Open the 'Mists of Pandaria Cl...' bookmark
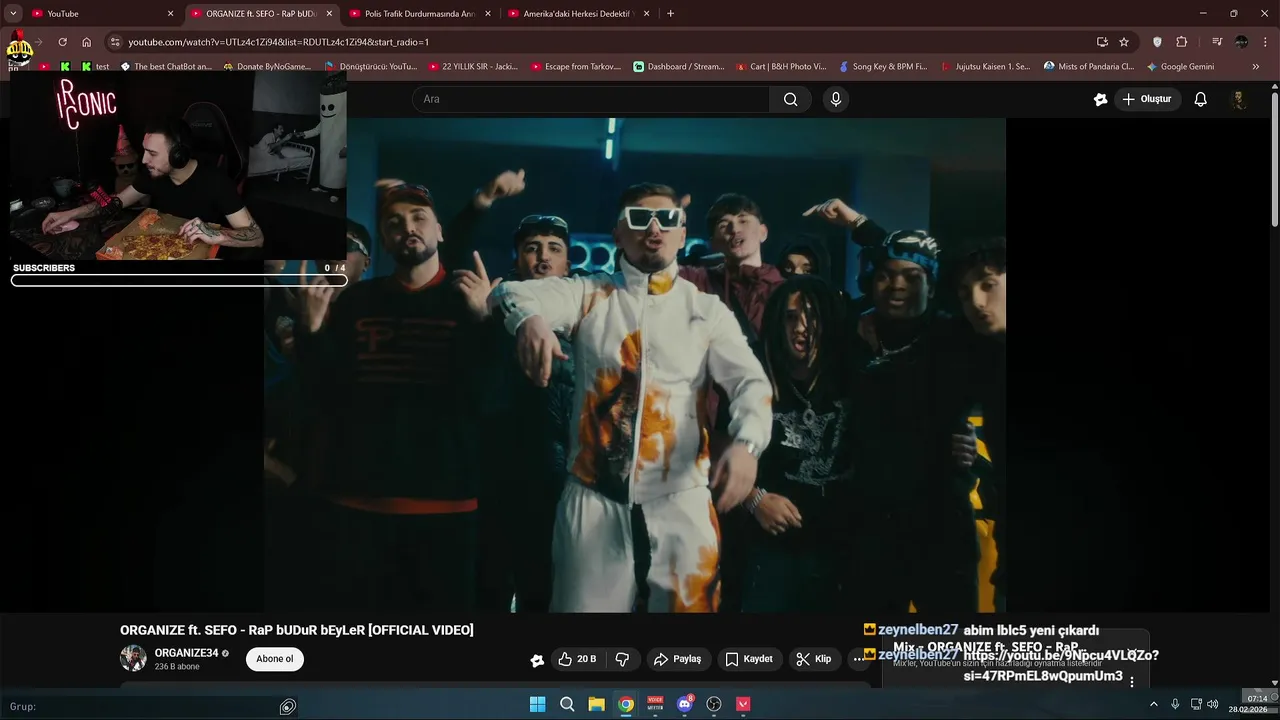This screenshot has width=1280, height=720. (1088, 67)
